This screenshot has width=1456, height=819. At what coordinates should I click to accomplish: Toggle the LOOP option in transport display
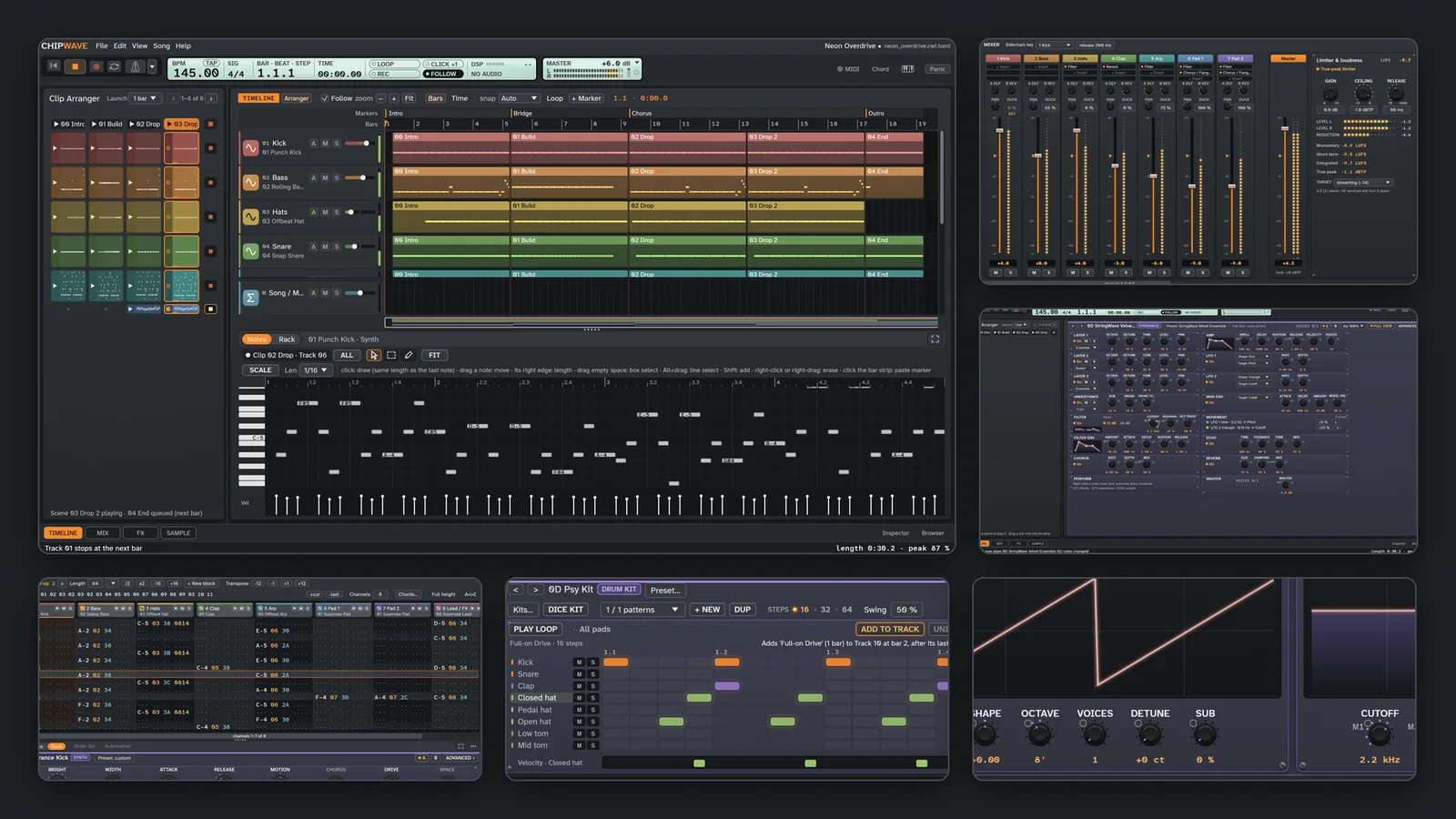[393, 65]
